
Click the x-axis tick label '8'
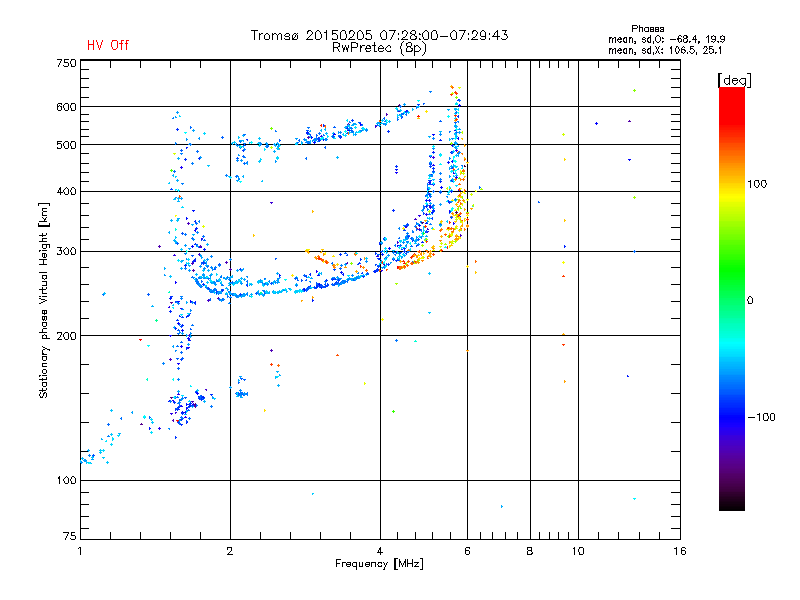[x=530, y=551]
